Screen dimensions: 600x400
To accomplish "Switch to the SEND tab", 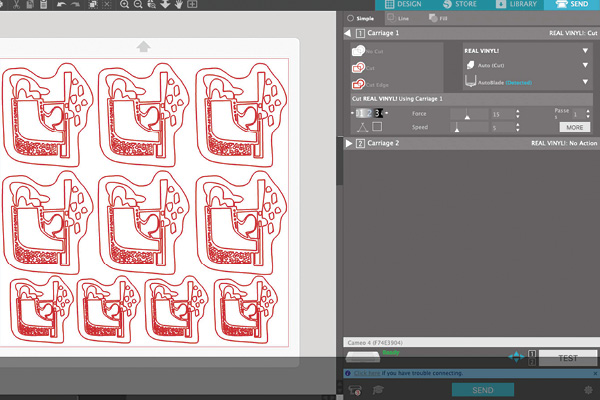I will 572,5.
